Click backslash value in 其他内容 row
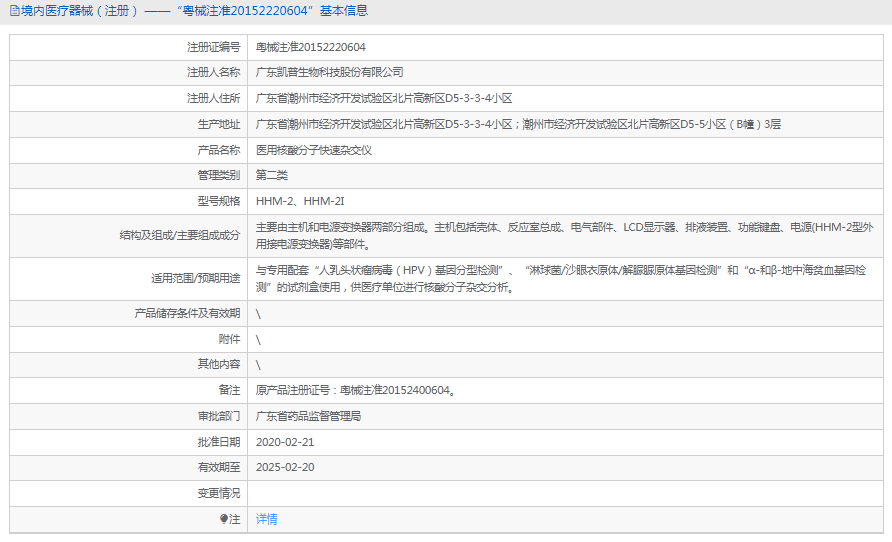892x542 pixels. point(258,365)
